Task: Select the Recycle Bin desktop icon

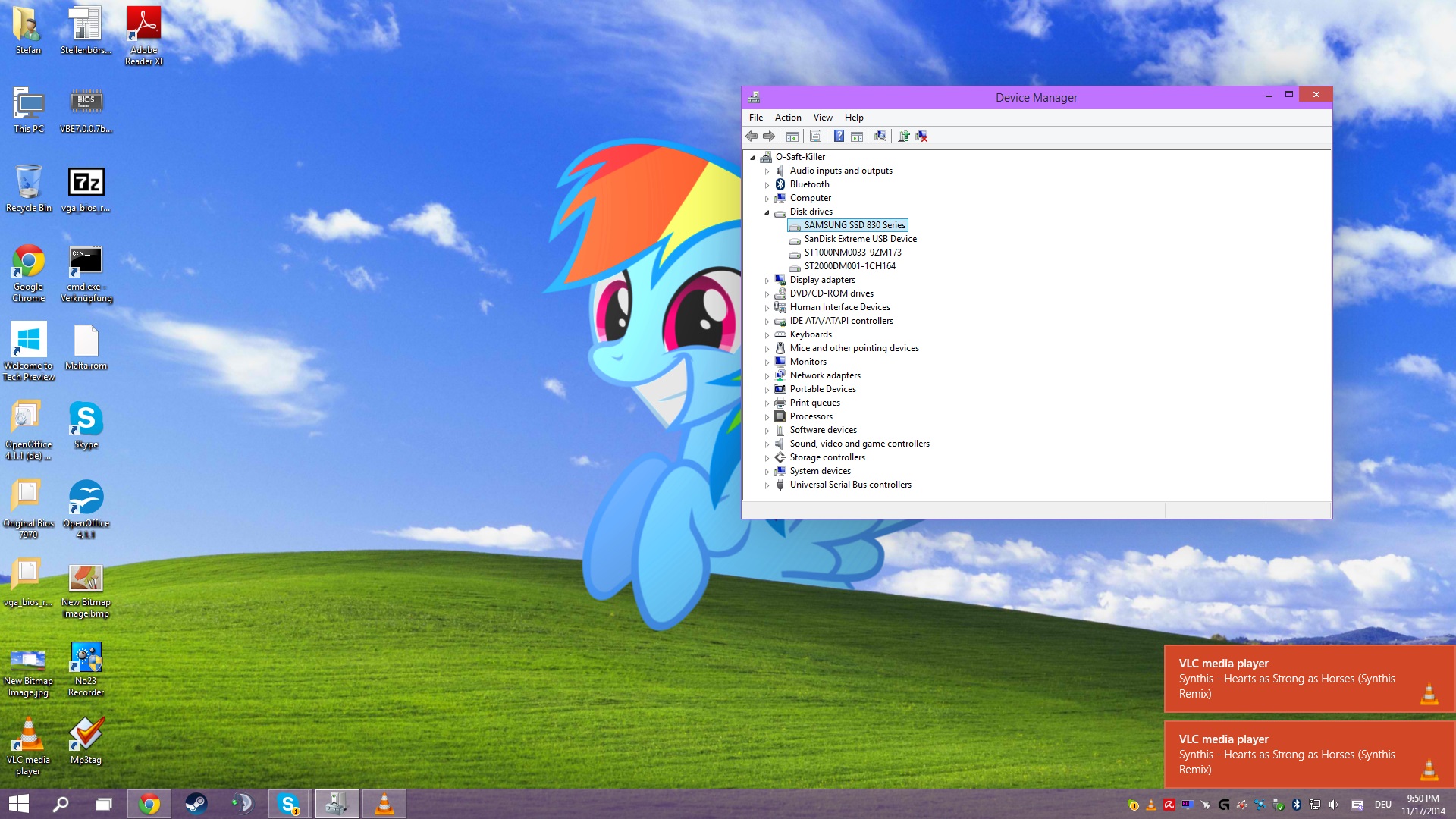Action: tap(29, 188)
